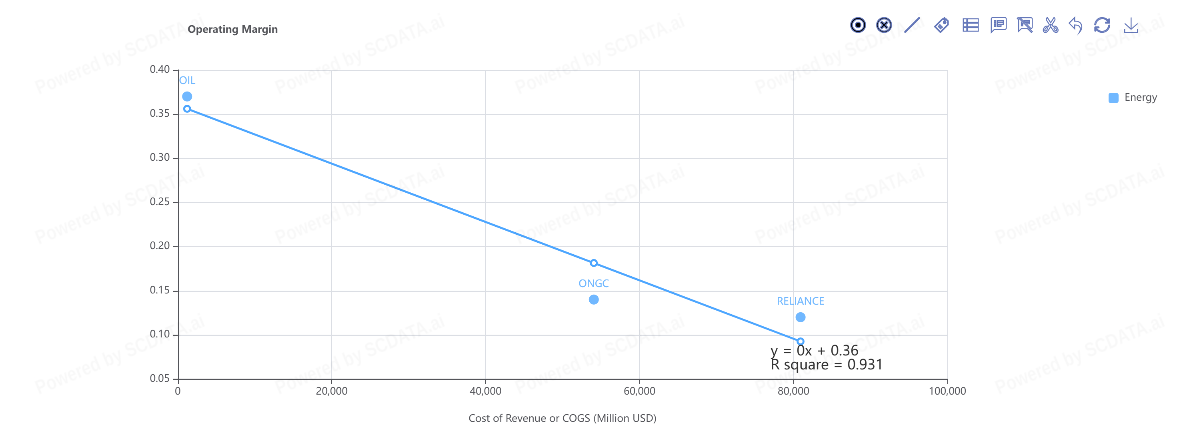
Task: Select the scissors toolbar icon
Action: click(x=1050, y=25)
